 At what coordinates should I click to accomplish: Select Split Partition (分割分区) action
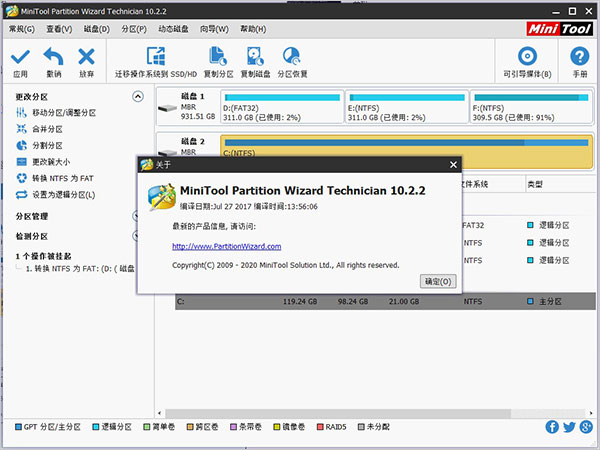point(39,146)
